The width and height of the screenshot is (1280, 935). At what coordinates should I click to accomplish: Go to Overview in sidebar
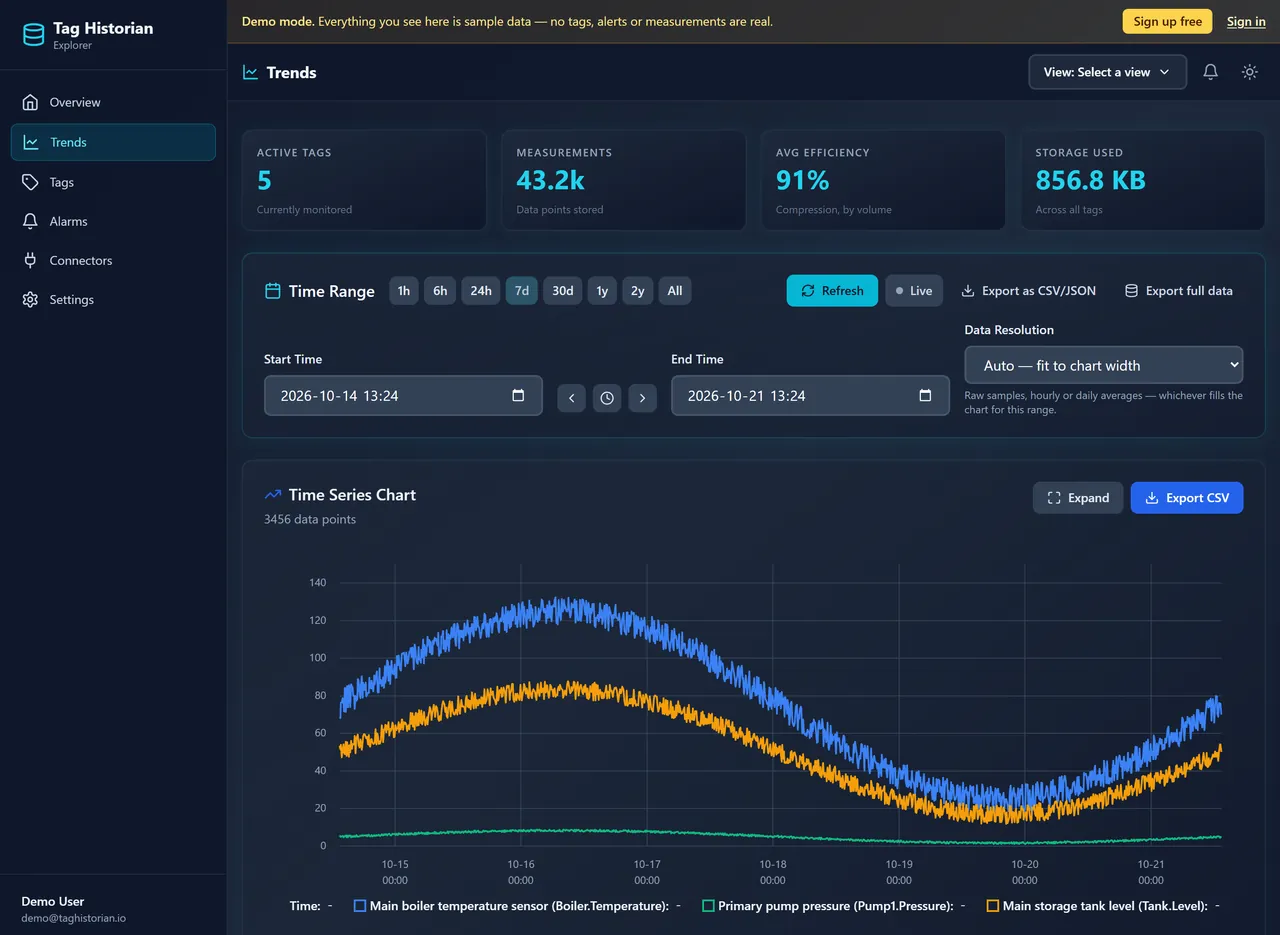coord(113,102)
